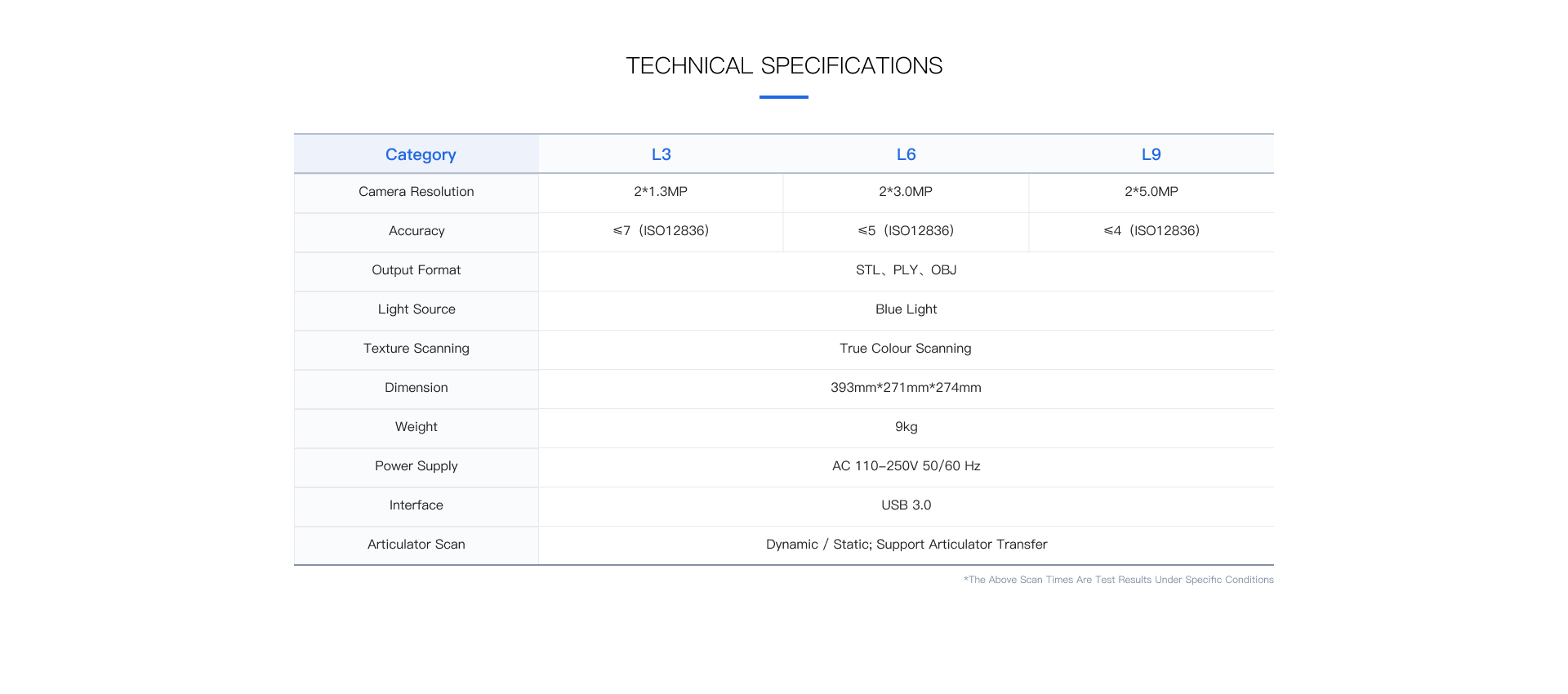Select the USB 3.0 interface value

(906, 505)
